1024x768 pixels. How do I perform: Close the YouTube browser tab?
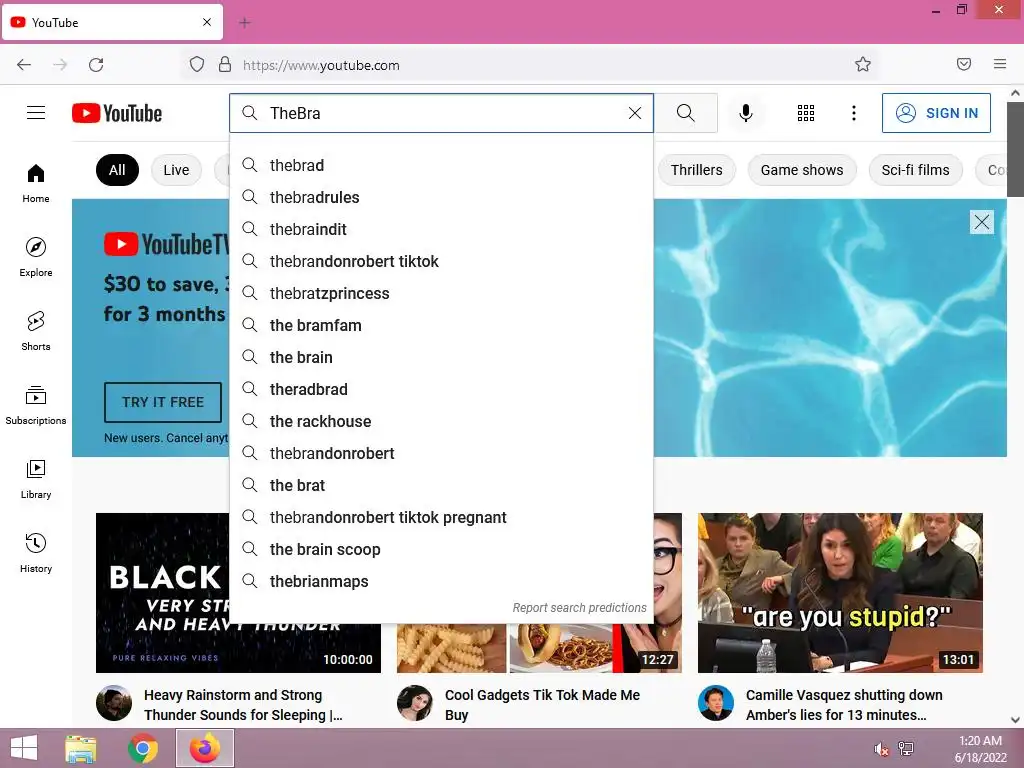207,22
